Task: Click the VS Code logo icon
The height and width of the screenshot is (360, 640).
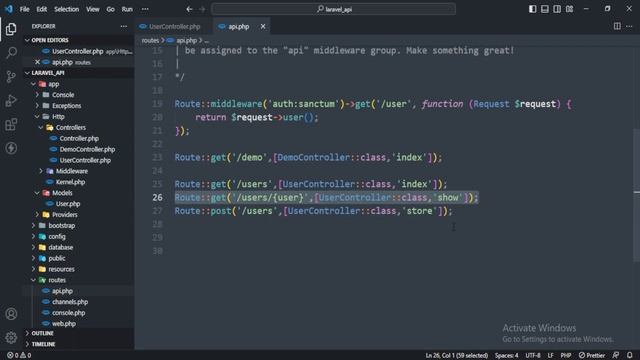Action: pos(9,9)
